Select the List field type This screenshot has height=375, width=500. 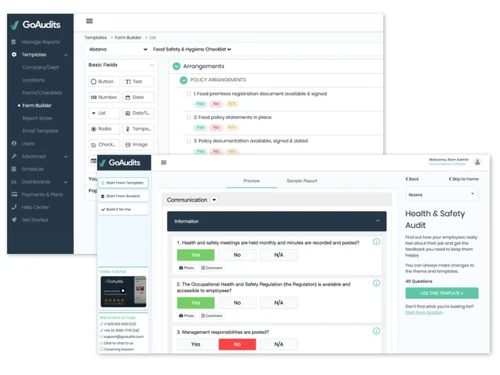[104, 113]
